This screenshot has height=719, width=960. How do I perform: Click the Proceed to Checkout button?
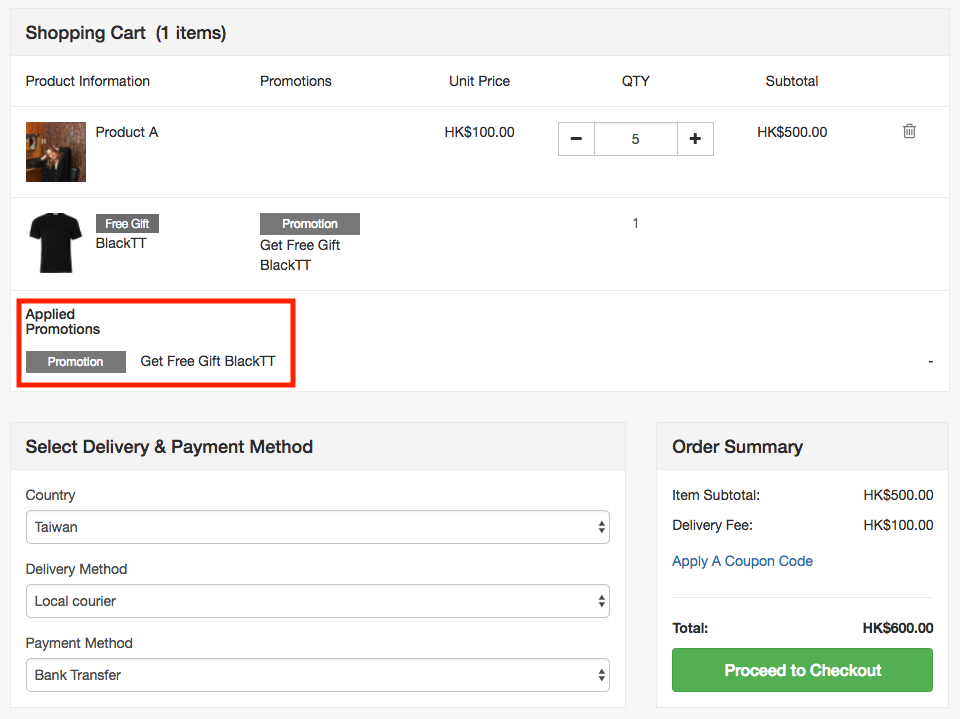coord(802,670)
